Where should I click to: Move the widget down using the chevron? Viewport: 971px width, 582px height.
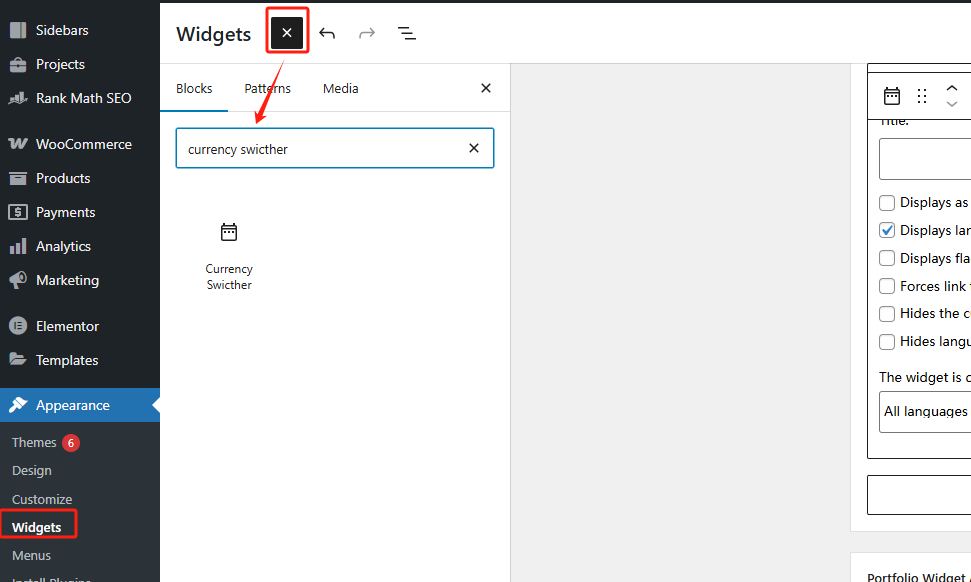point(952,103)
